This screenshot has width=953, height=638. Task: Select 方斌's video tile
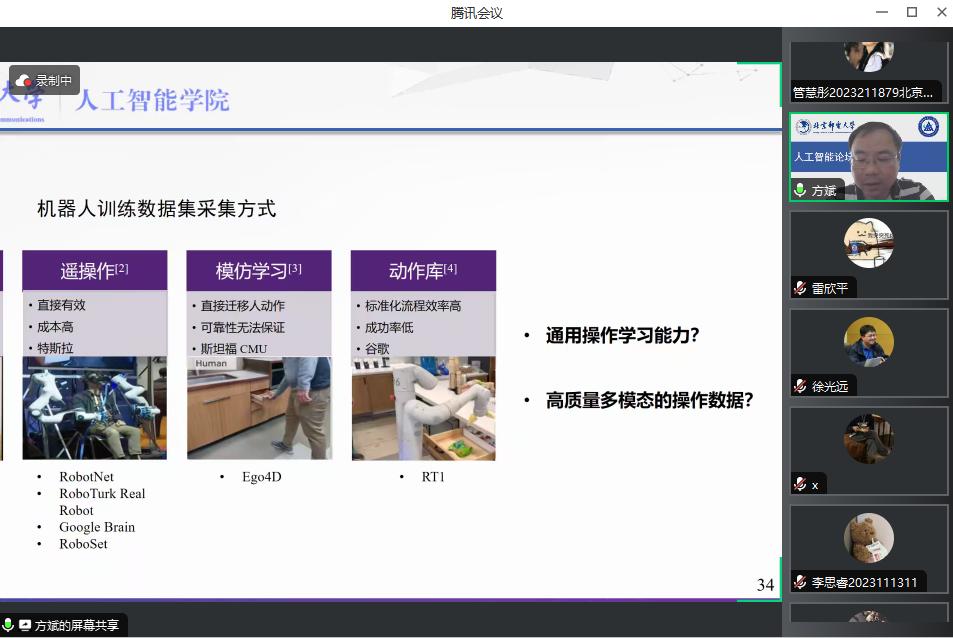coord(869,157)
